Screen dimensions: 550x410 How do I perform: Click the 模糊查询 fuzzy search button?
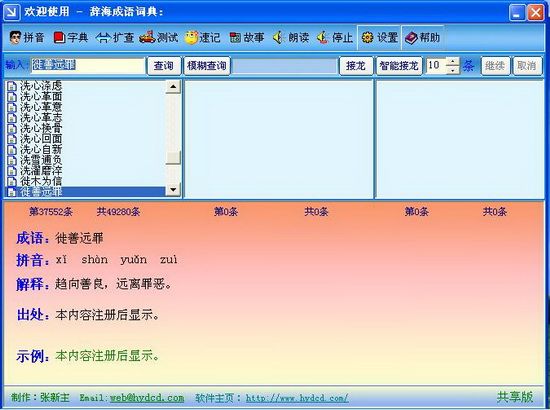click(207, 66)
